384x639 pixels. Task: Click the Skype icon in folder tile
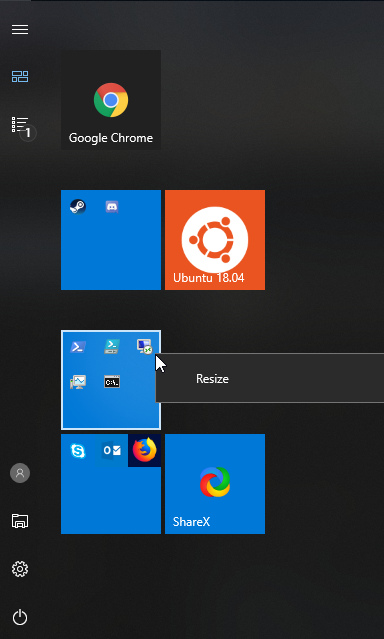pos(77,451)
